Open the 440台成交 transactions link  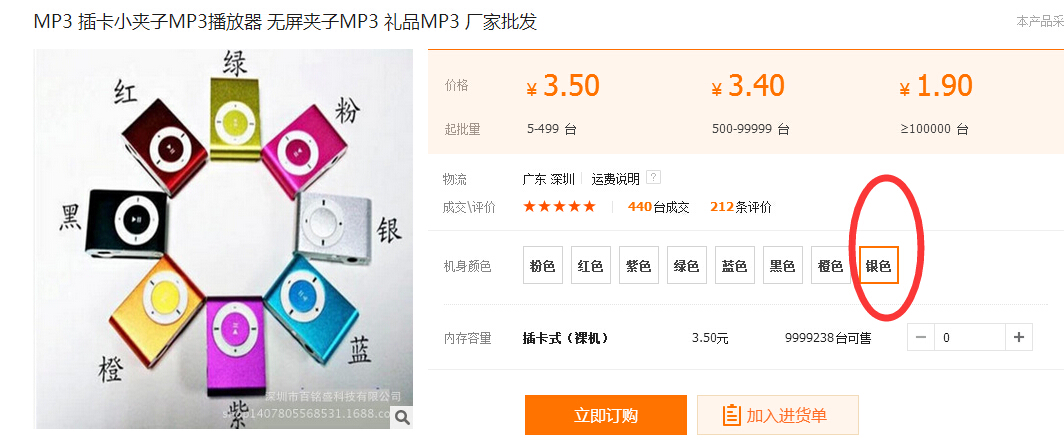pos(658,207)
